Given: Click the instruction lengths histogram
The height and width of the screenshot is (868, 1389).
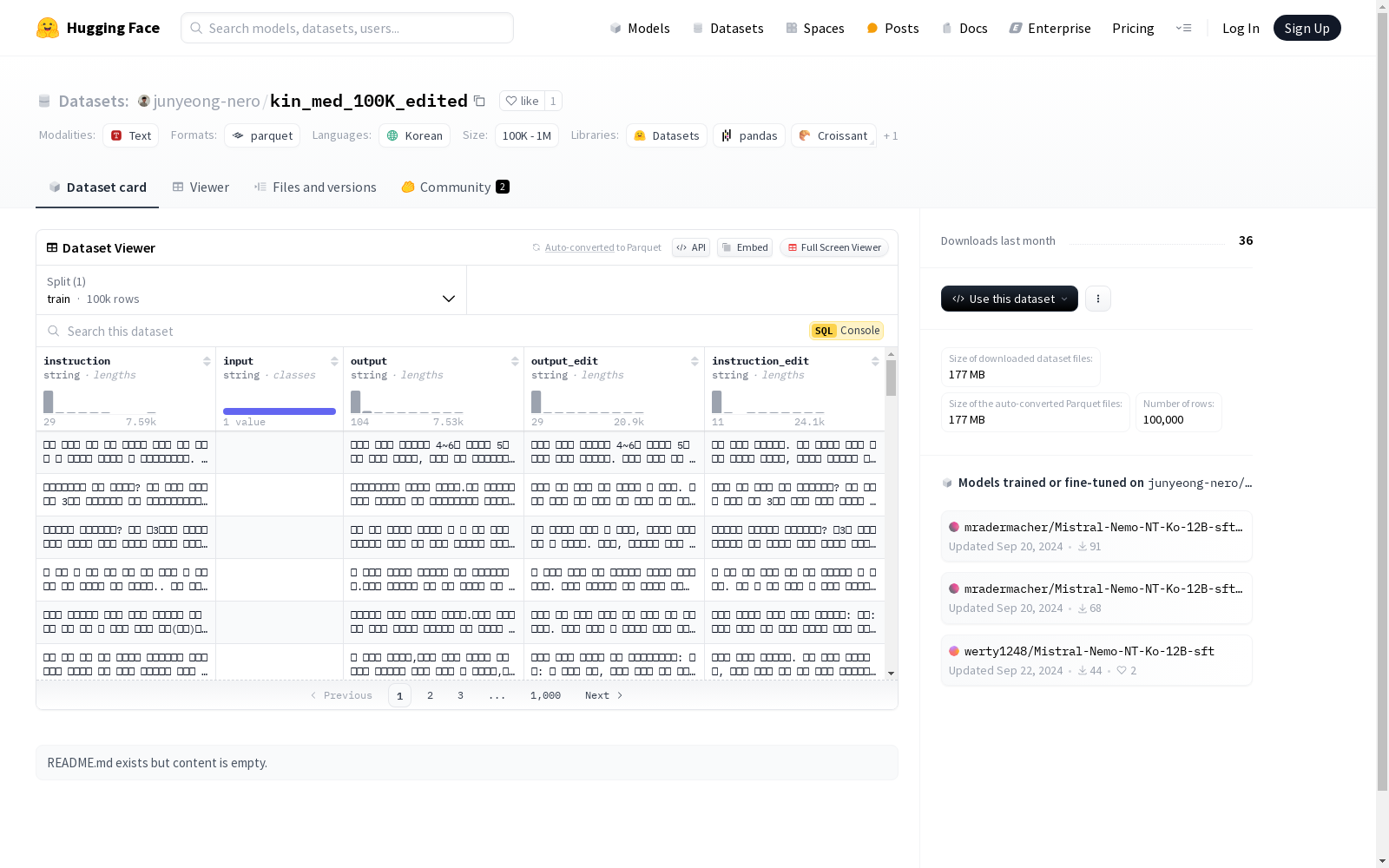Looking at the screenshot, I should [x=100, y=402].
